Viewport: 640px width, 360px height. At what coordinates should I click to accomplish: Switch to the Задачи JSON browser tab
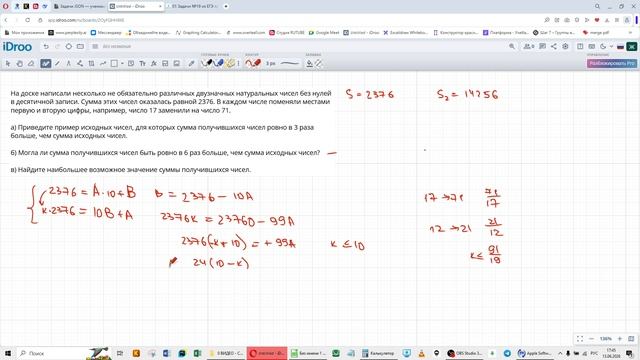coord(79,7)
